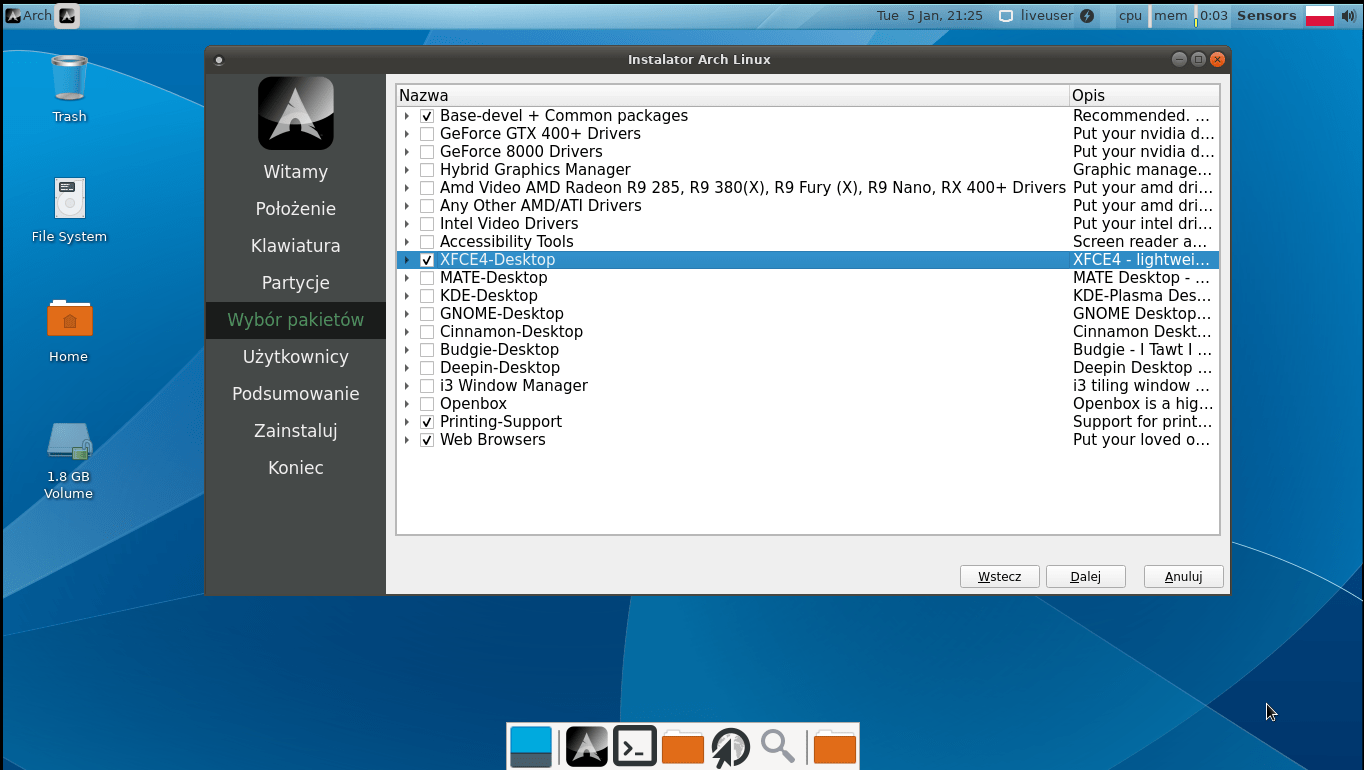Click the date and time clock
Image resolution: width=1364 pixels, height=770 pixels.
tap(929, 16)
